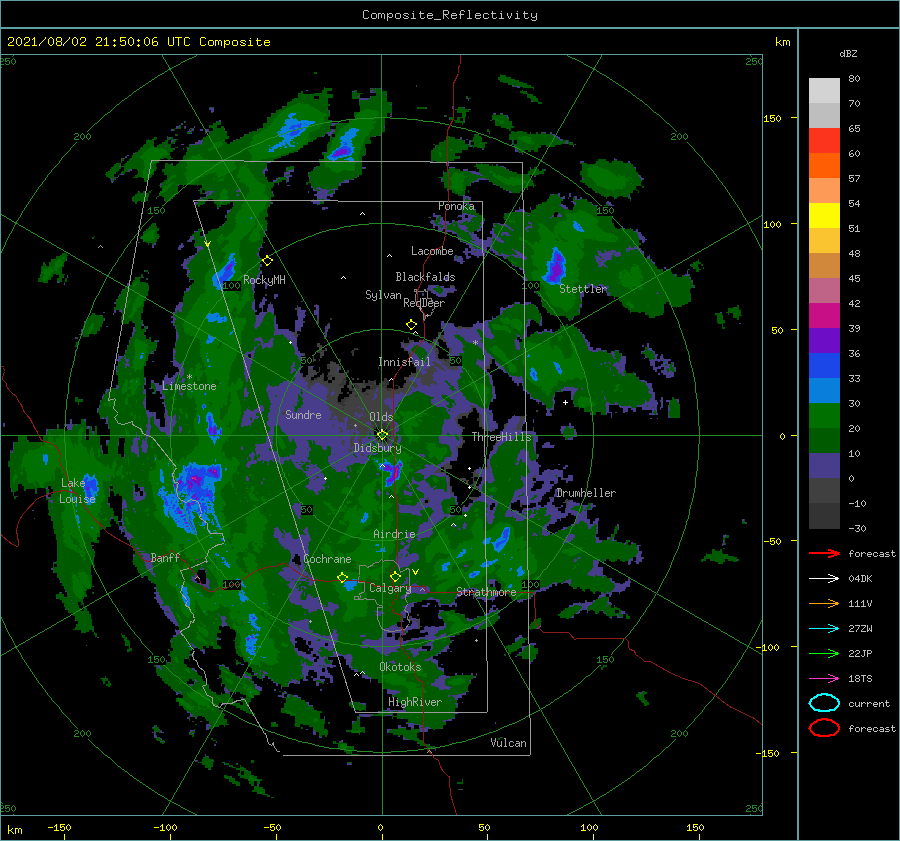The height and width of the screenshot is (841, 900).
Task: Click the white 04DK arrow icon
Action: [824, 578]
